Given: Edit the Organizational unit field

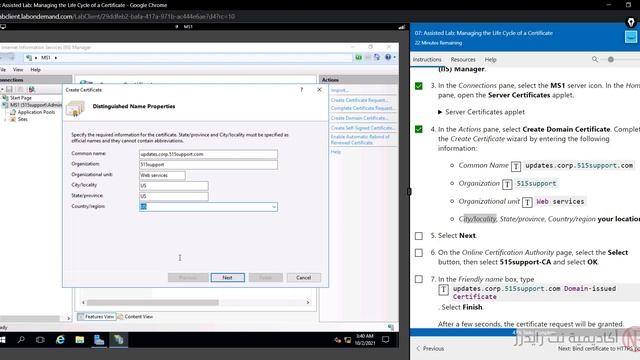Looking at the screenshot, I should tap(162, 175).
